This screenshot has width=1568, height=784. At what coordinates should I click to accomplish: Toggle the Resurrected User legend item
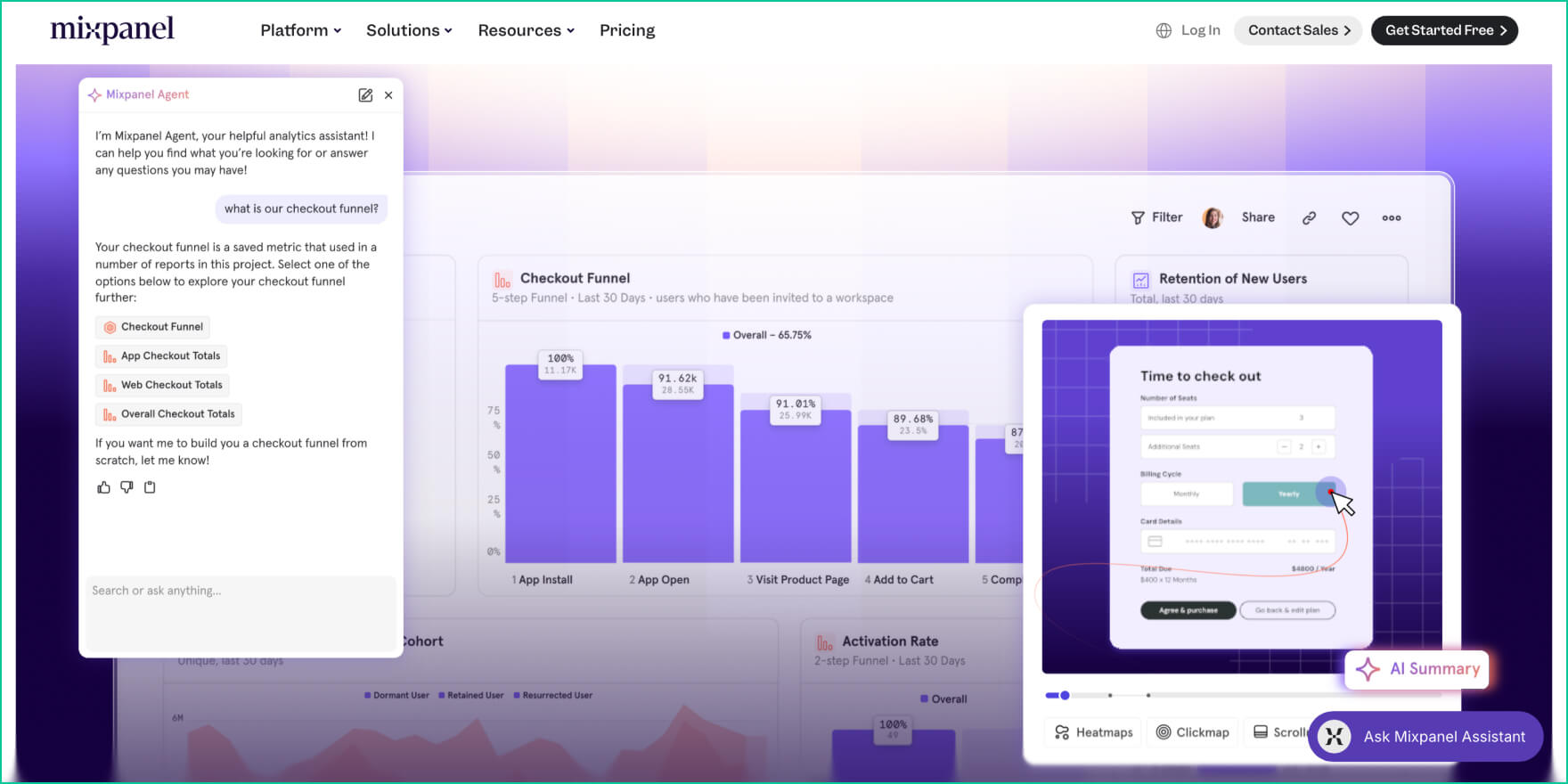[553, 696]
